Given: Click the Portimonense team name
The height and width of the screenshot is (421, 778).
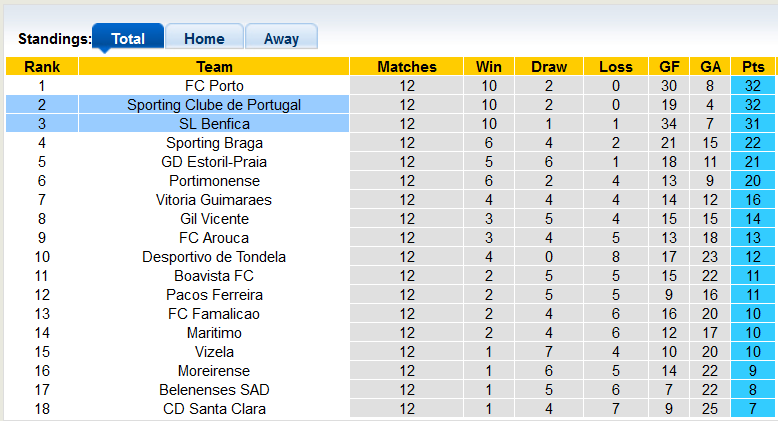Looking at the screenshot, I should click(214, 181).
